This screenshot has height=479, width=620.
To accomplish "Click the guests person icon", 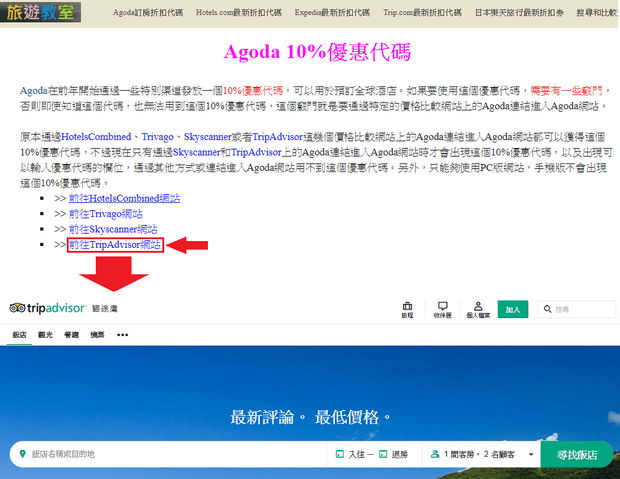I will tap(435, 454).
